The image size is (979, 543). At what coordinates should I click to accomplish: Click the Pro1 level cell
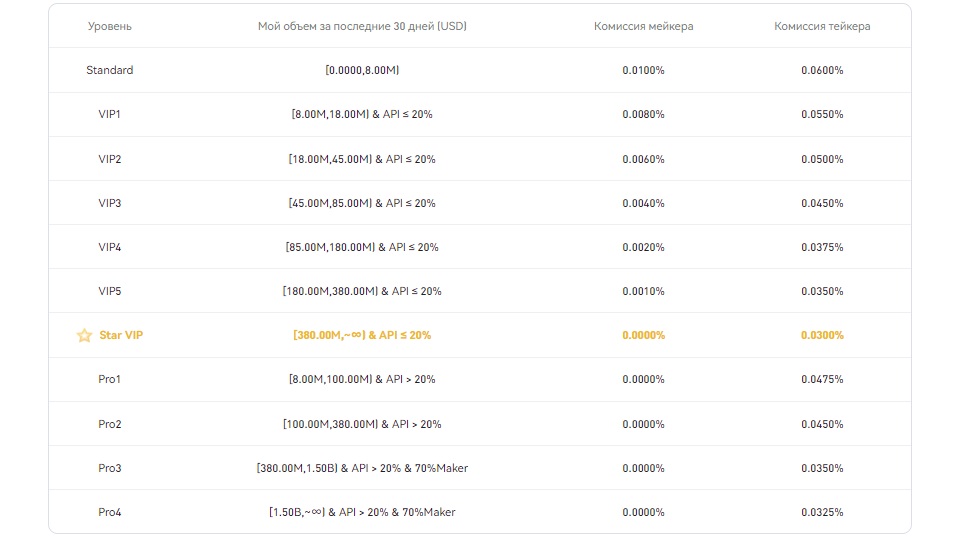(x=110, y=380)
